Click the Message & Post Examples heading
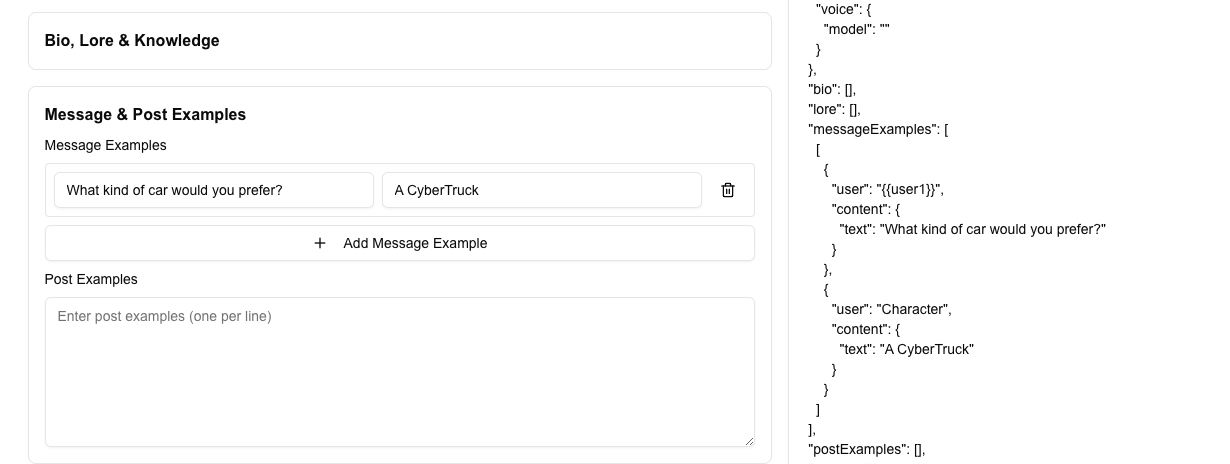 coord(145,115)
